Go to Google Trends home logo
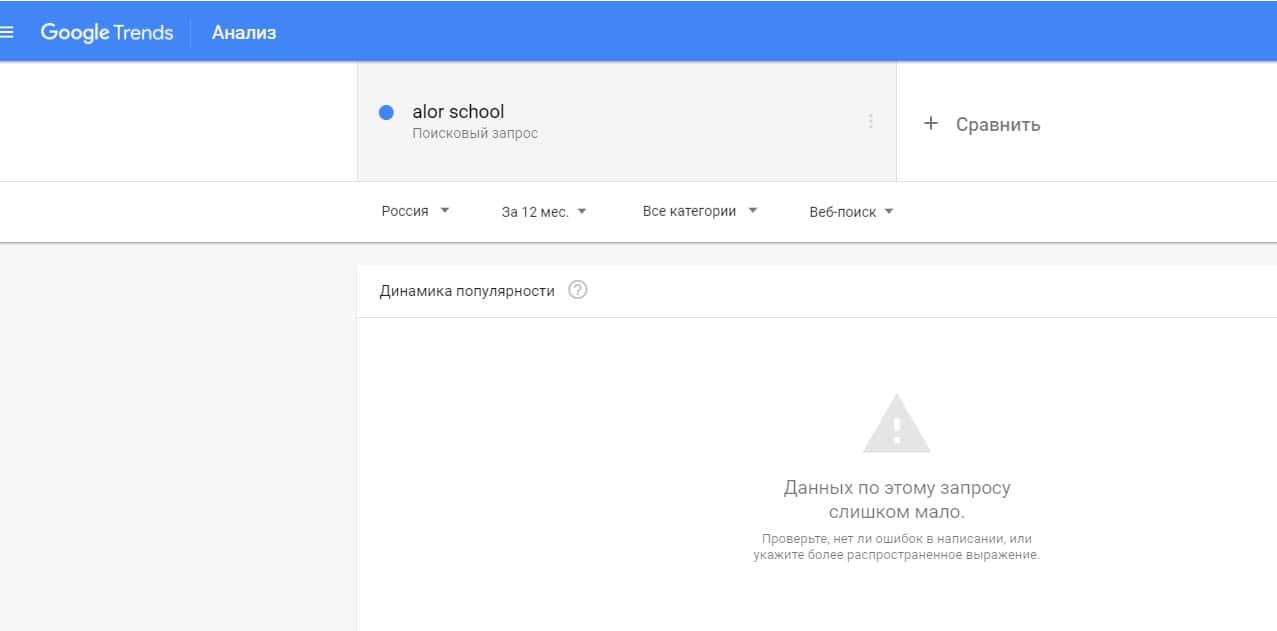The image size is (1277, 631). (x=107, y=33)
